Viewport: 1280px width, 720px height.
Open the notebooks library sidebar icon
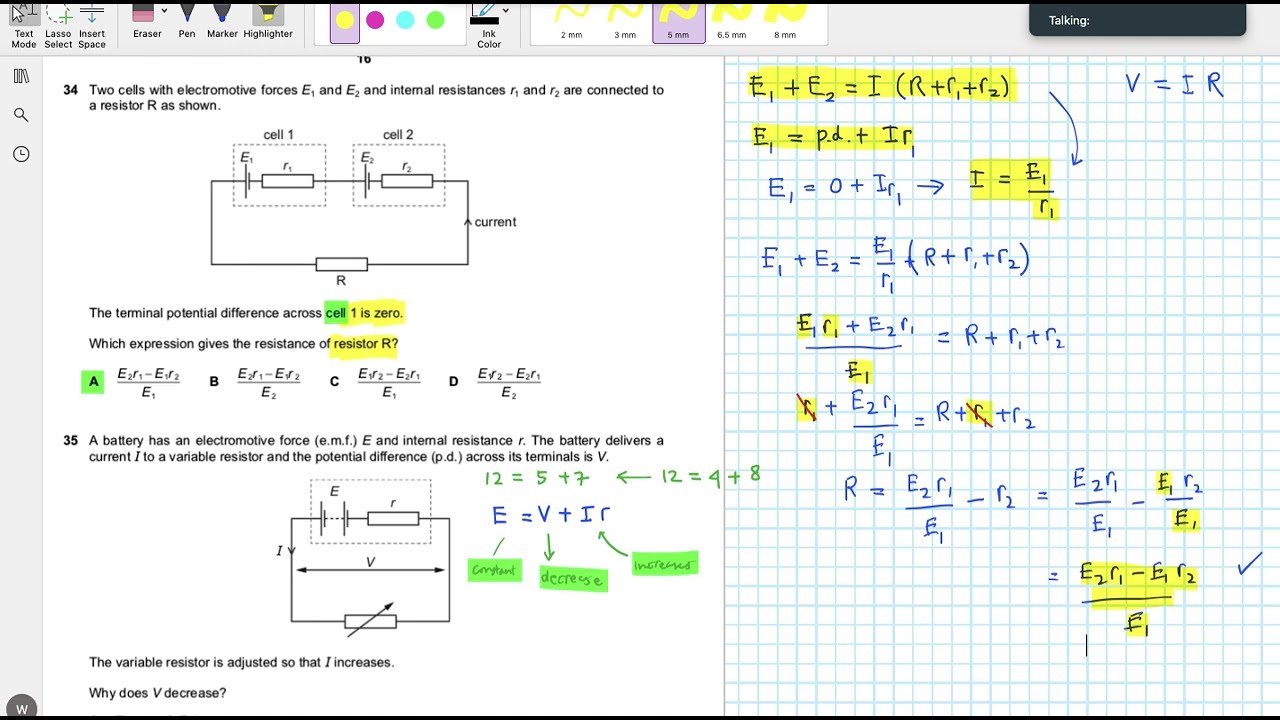pyautogui.click(x=21, y=76)
